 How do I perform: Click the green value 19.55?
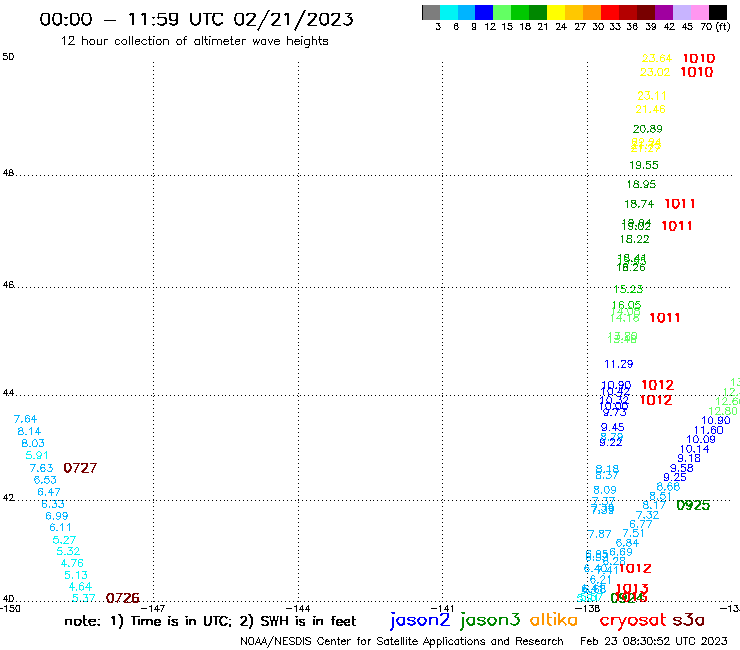[x=644, y=165]
